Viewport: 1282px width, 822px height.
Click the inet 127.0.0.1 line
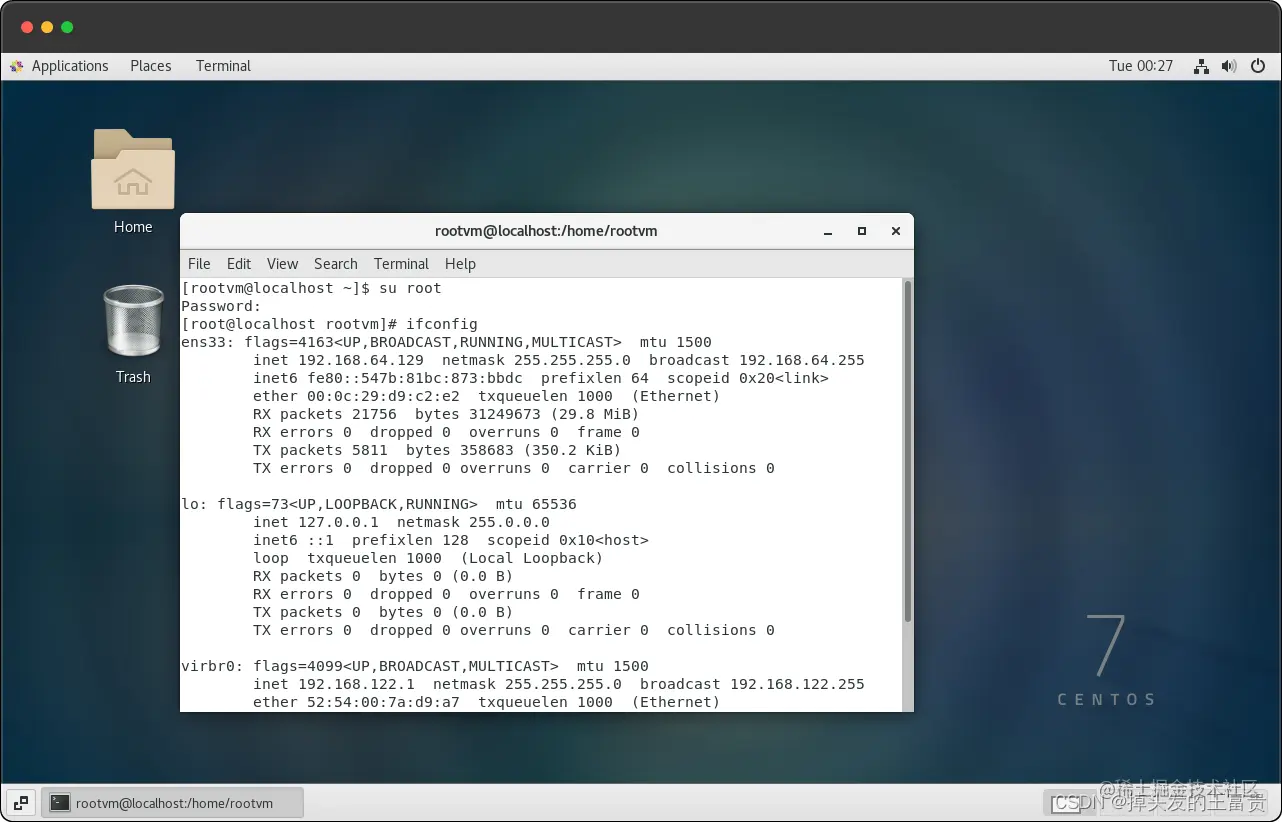tap(401, 522)
